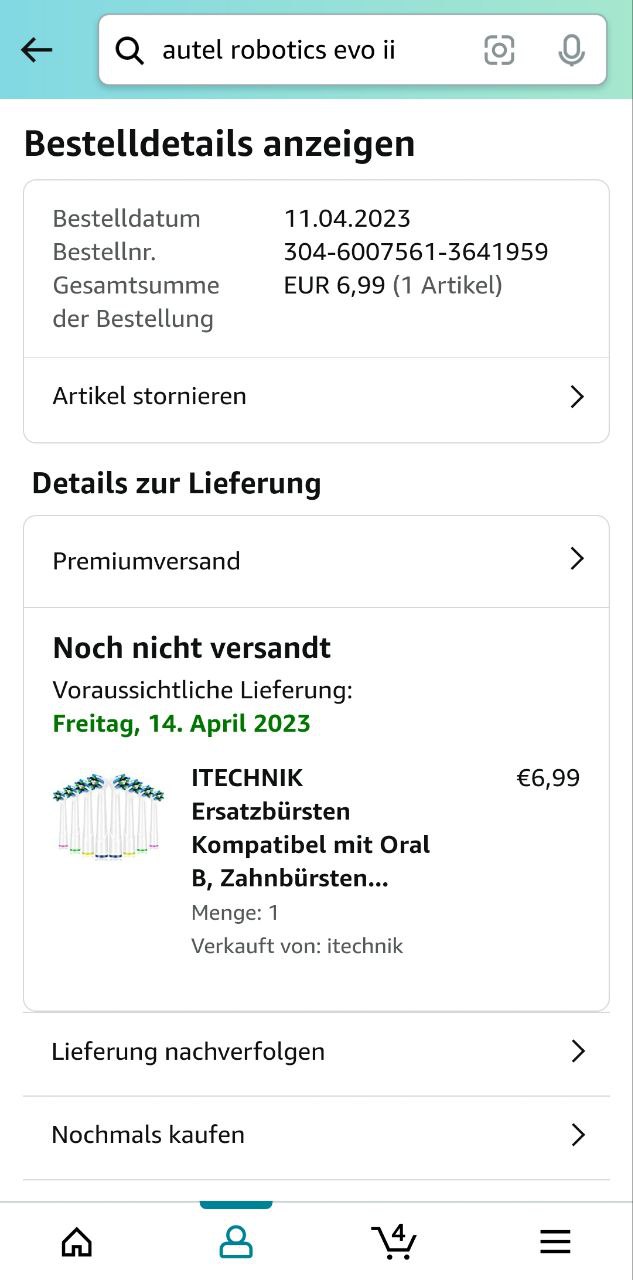The width and height of the screenshot is (633, 1280).
Task: Expand the Premiumversand chevron
Action: [x=577, y=559]
